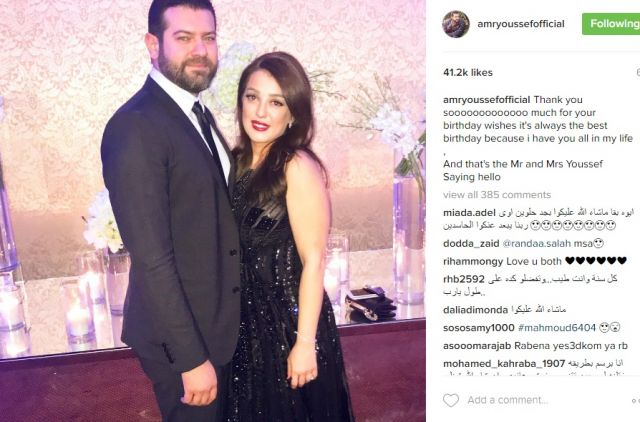Follow the @randaa.salah mention link
Viewport: 640px width, 422px height.
click(x=537, y=244)
